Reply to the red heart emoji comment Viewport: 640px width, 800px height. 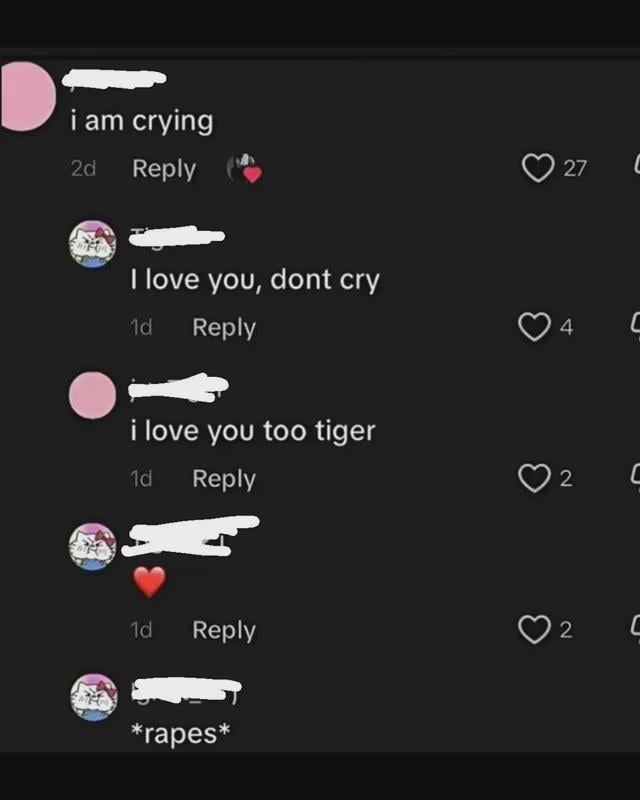pyautogui.click(x=224, y=630)
